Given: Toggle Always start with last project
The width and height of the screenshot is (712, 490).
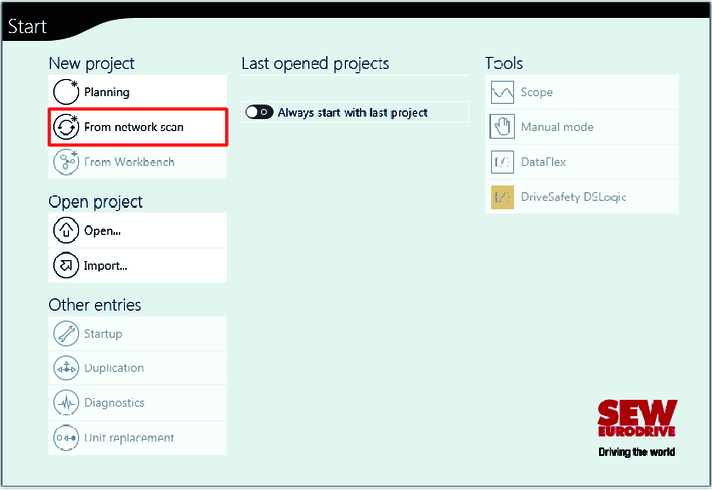Looking at the screenshot, I should (259, 113).
